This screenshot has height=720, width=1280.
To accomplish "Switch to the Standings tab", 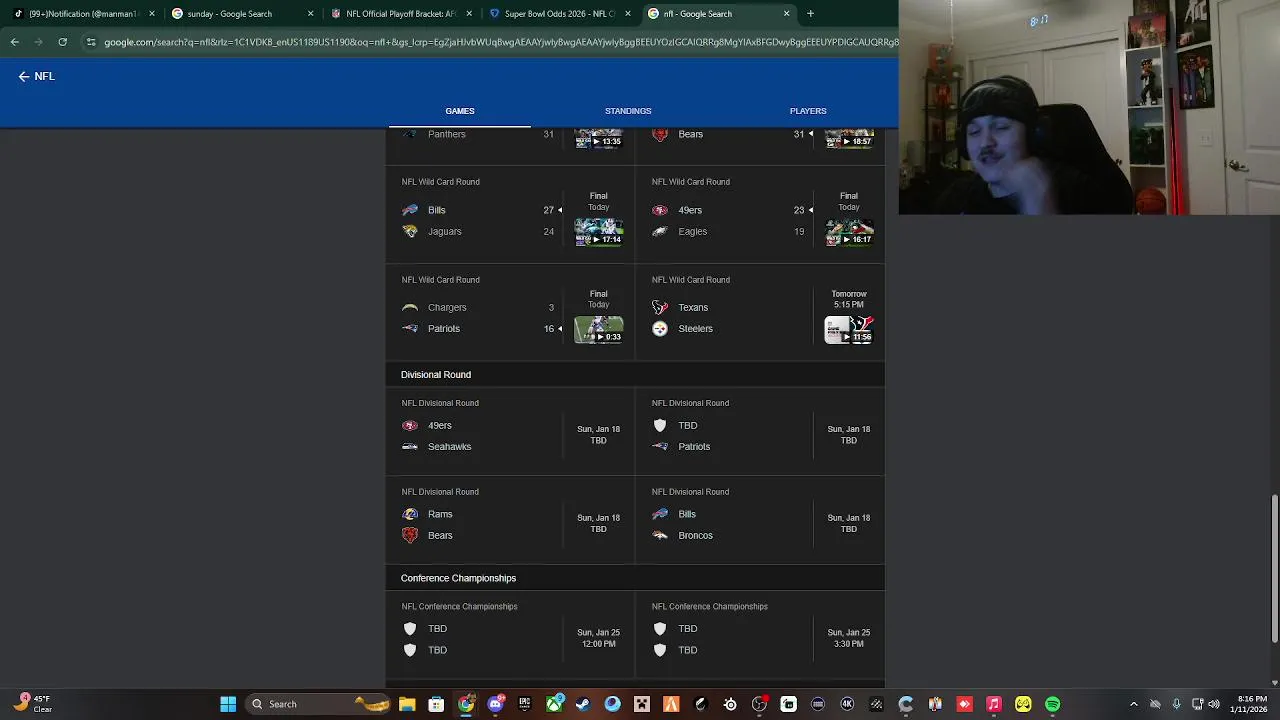I will 628,111.
